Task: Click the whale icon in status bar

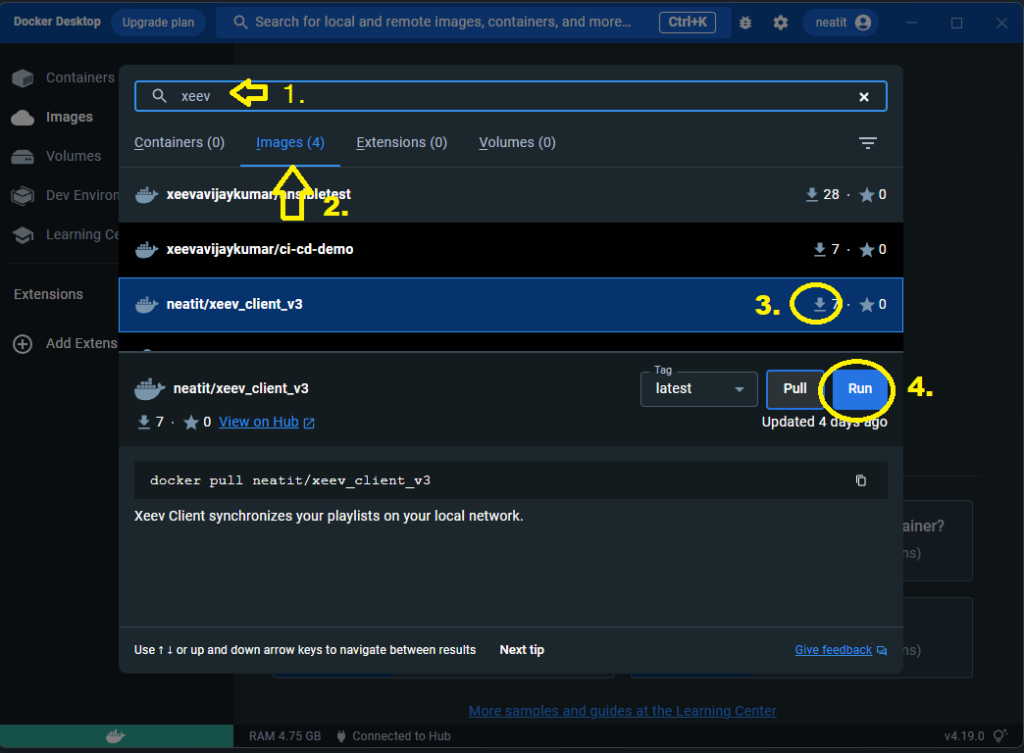Action: pos(116,737)
